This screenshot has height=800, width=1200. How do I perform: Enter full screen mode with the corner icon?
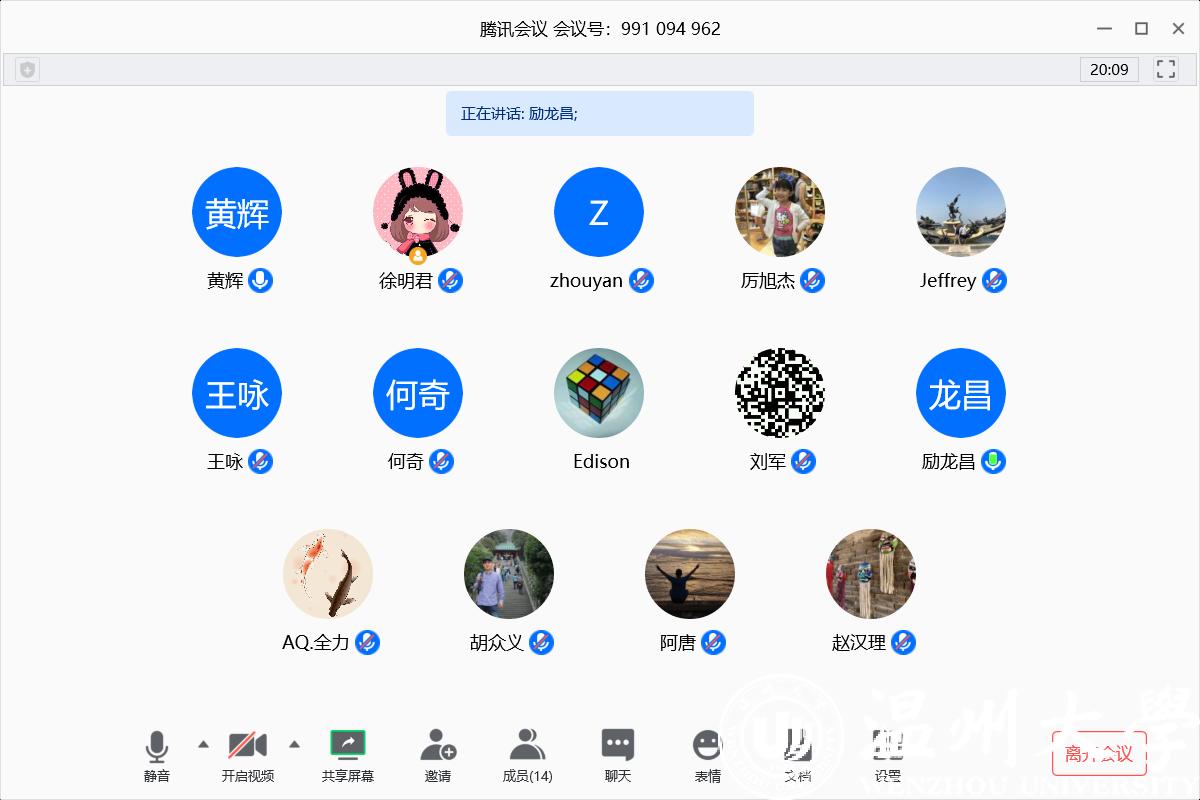click(x=1165, y=69)
